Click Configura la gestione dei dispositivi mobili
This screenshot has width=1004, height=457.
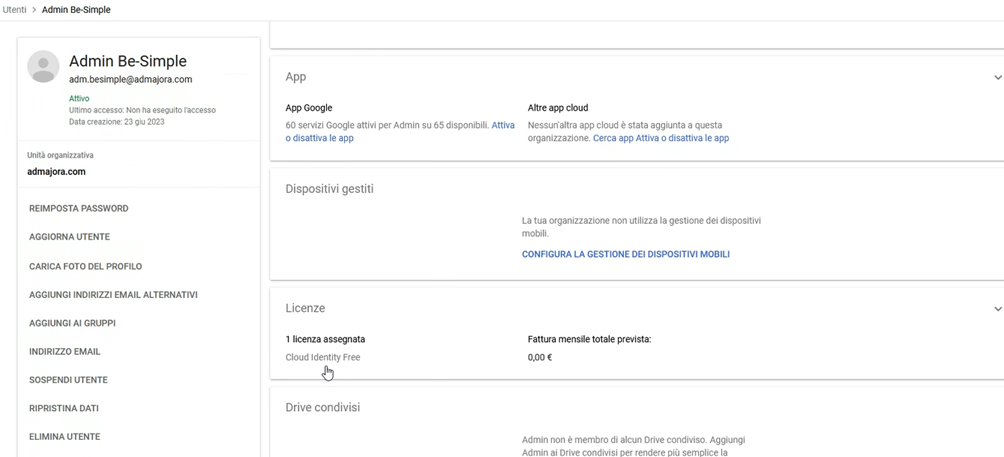(626, 255)
